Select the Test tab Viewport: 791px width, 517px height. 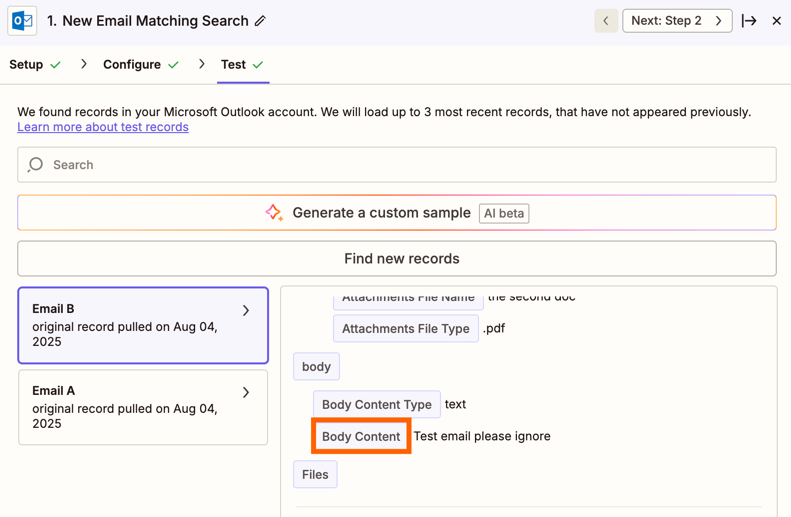[x=233, y=65]
